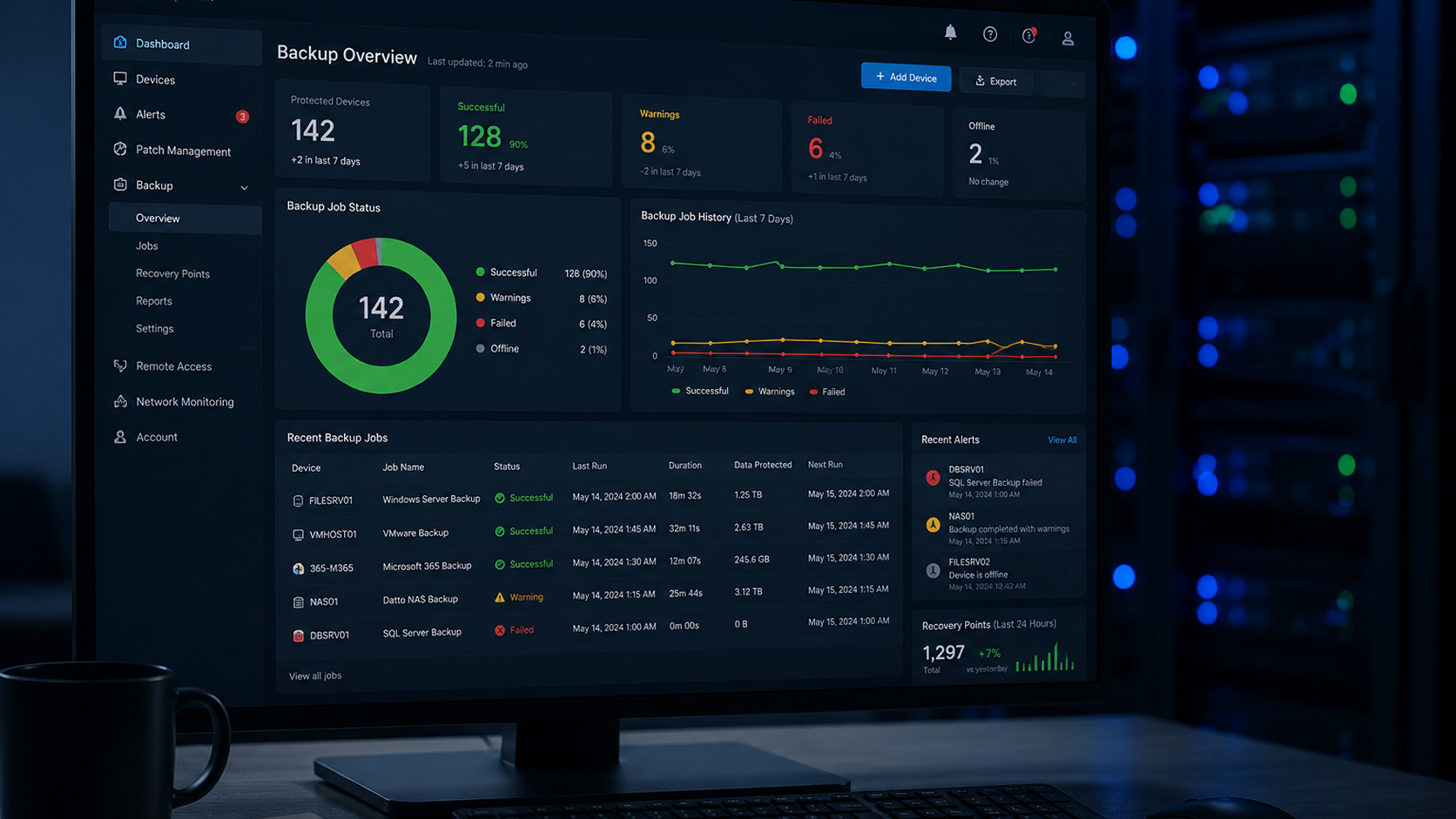Click the FILESRV01 device icon
Image resolution: width=1456 pixels, height=819 pixels.
pyautogui.click(x=298, y=500)
